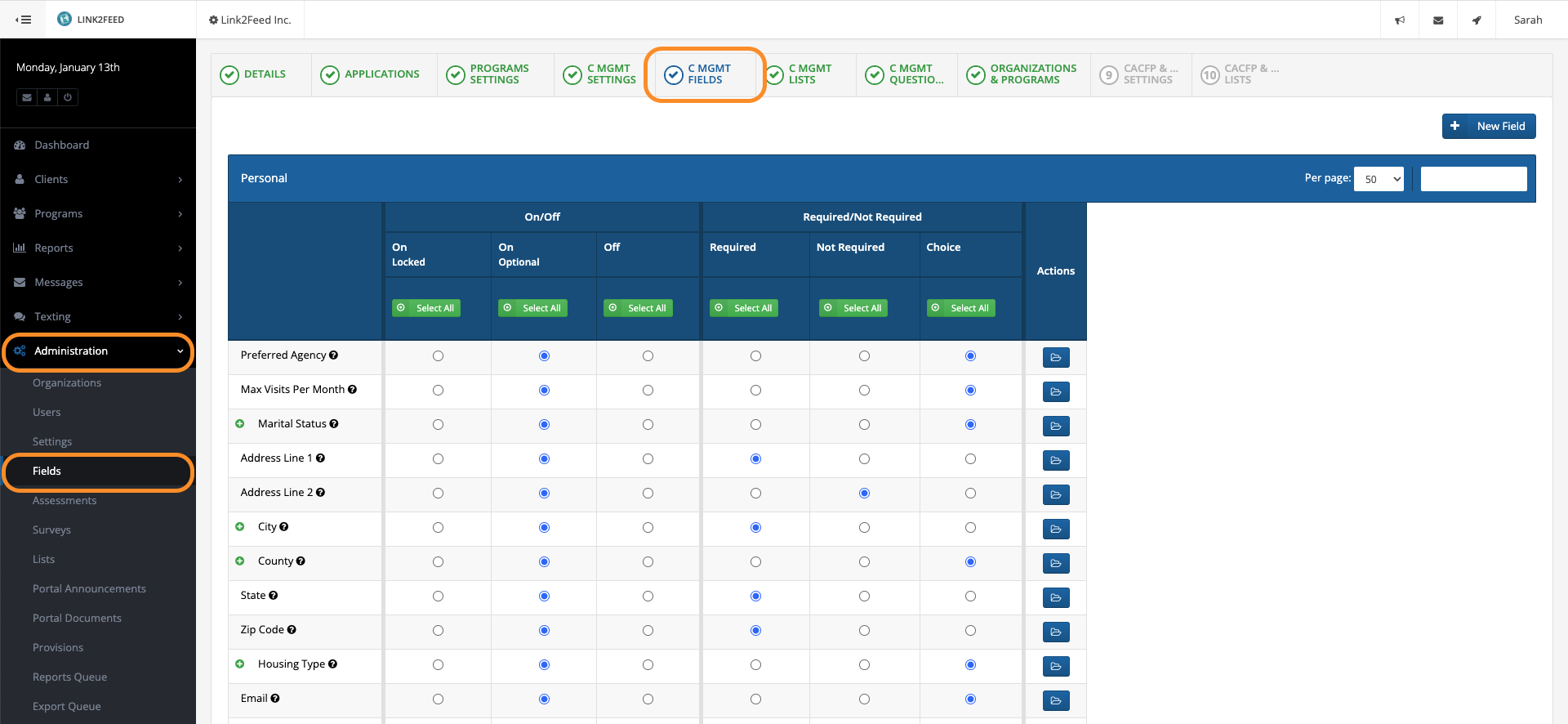Click Select All under the Off column

coord(638,308)
